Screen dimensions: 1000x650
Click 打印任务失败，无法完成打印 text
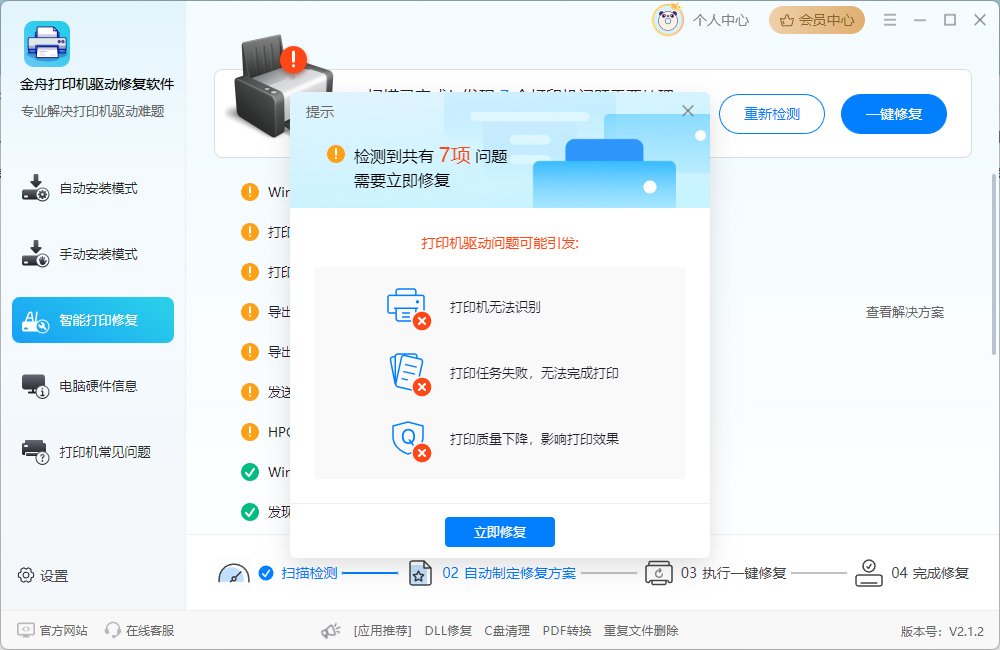(534, 373)
